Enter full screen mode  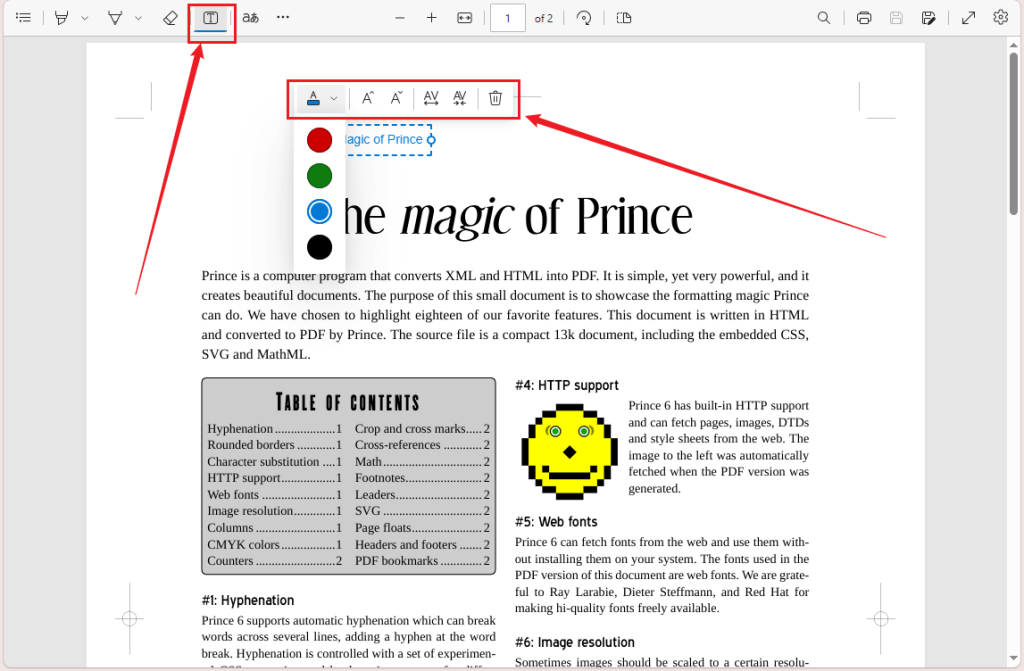point(968,18)
